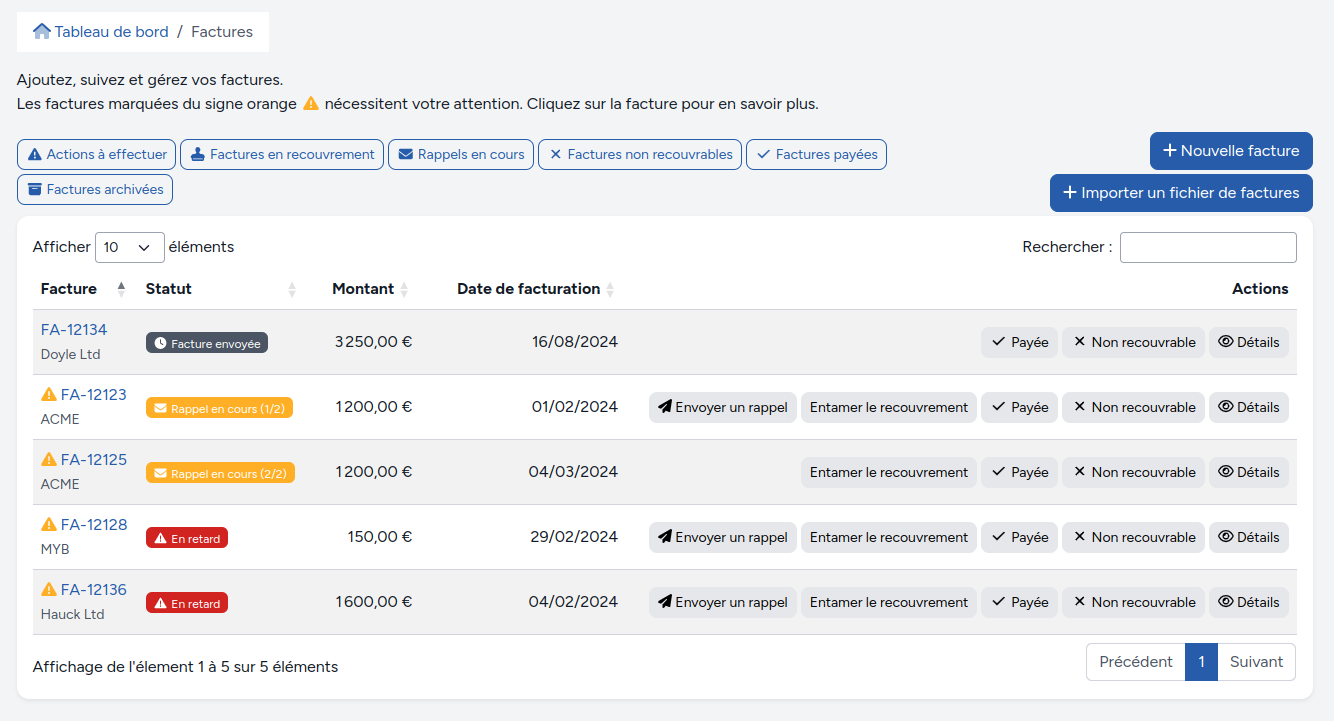Click the X icon of FA-12136 Non recouvrable
The height and width of the screenshot is (721, 1334).
[1079, 602]
